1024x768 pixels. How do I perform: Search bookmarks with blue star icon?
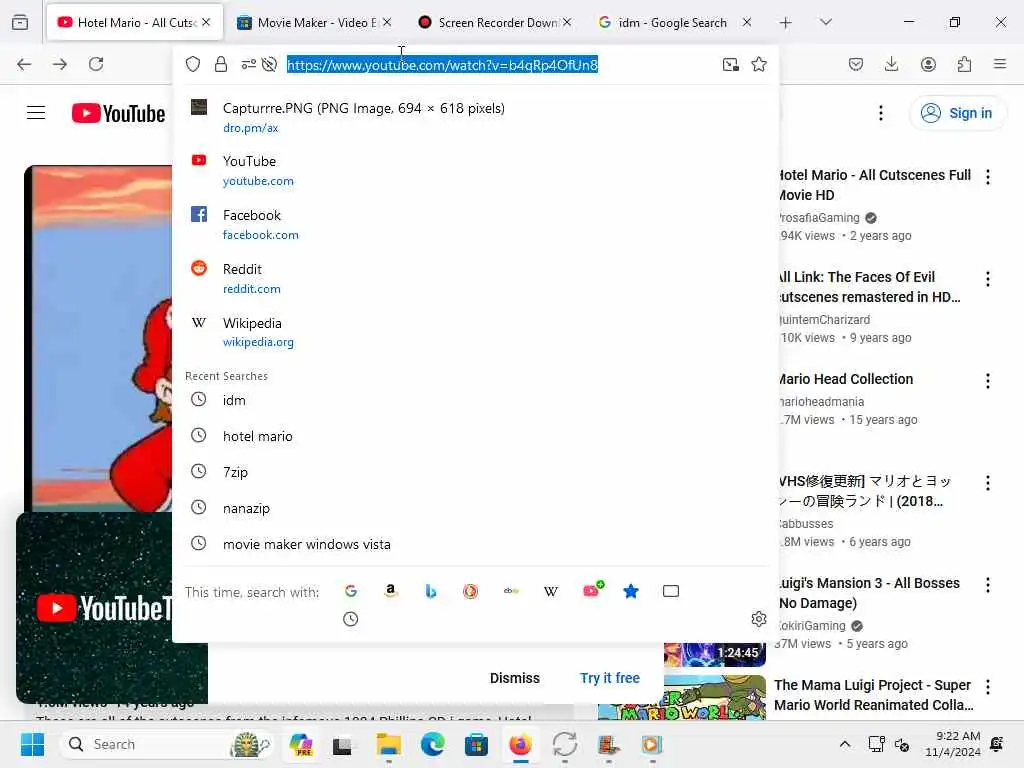click(630, 591)
